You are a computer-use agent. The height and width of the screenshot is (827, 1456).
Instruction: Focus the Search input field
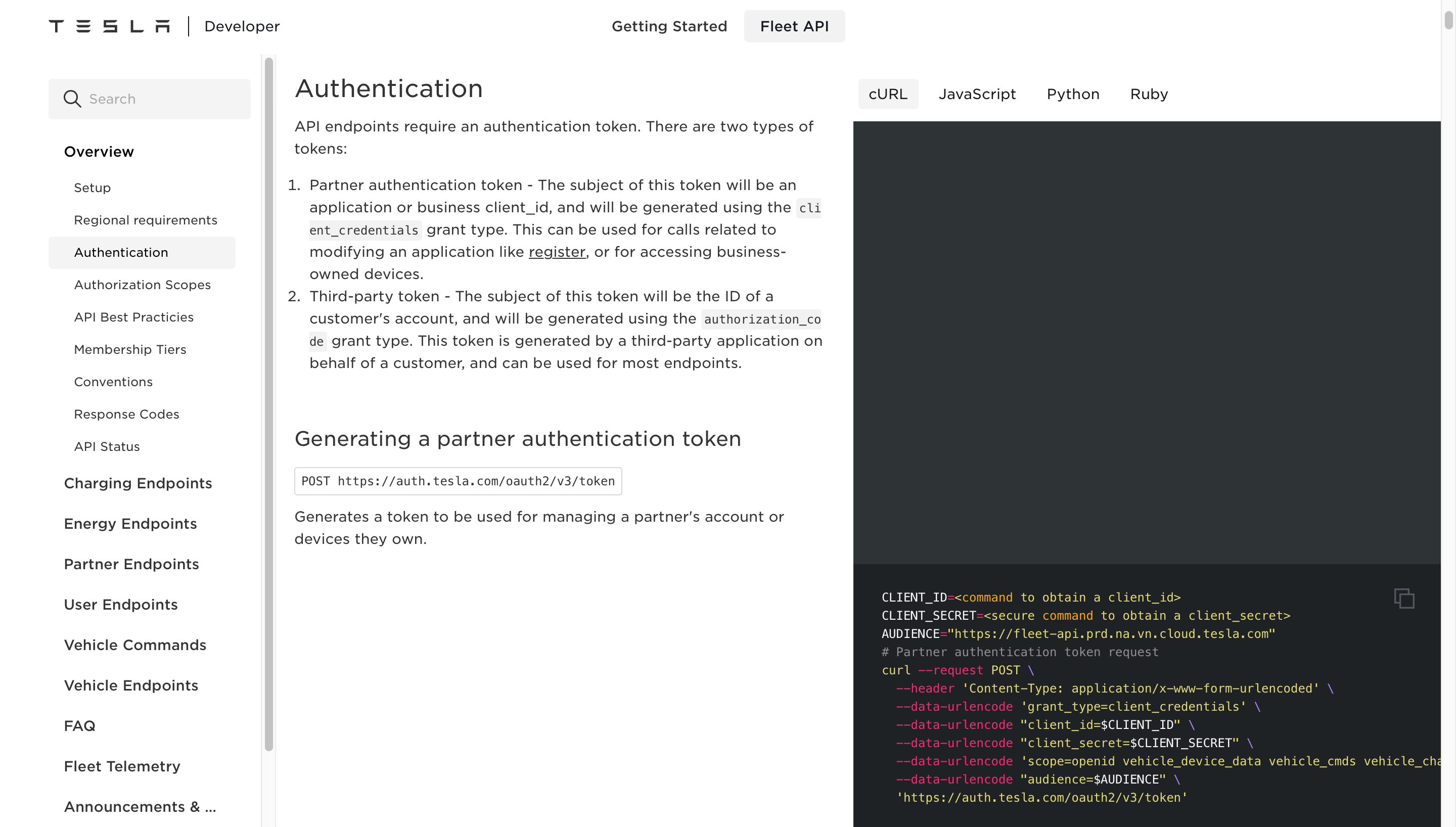click(x=149, y=99)
